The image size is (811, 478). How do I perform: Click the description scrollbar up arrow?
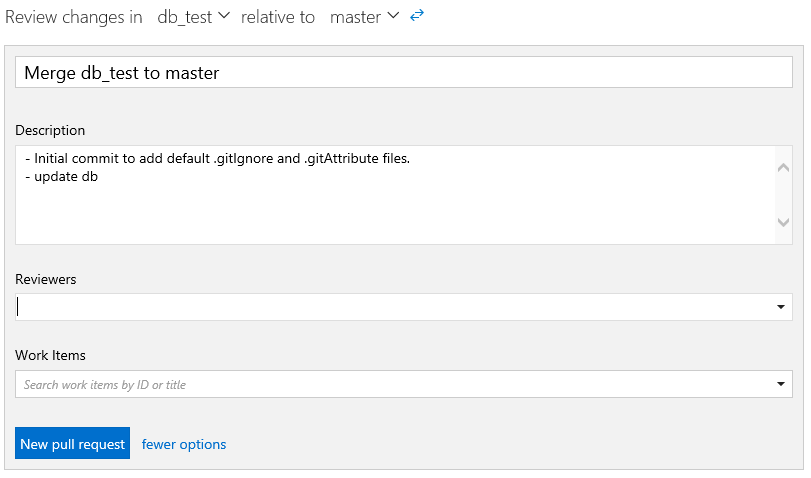pos(783,167)
